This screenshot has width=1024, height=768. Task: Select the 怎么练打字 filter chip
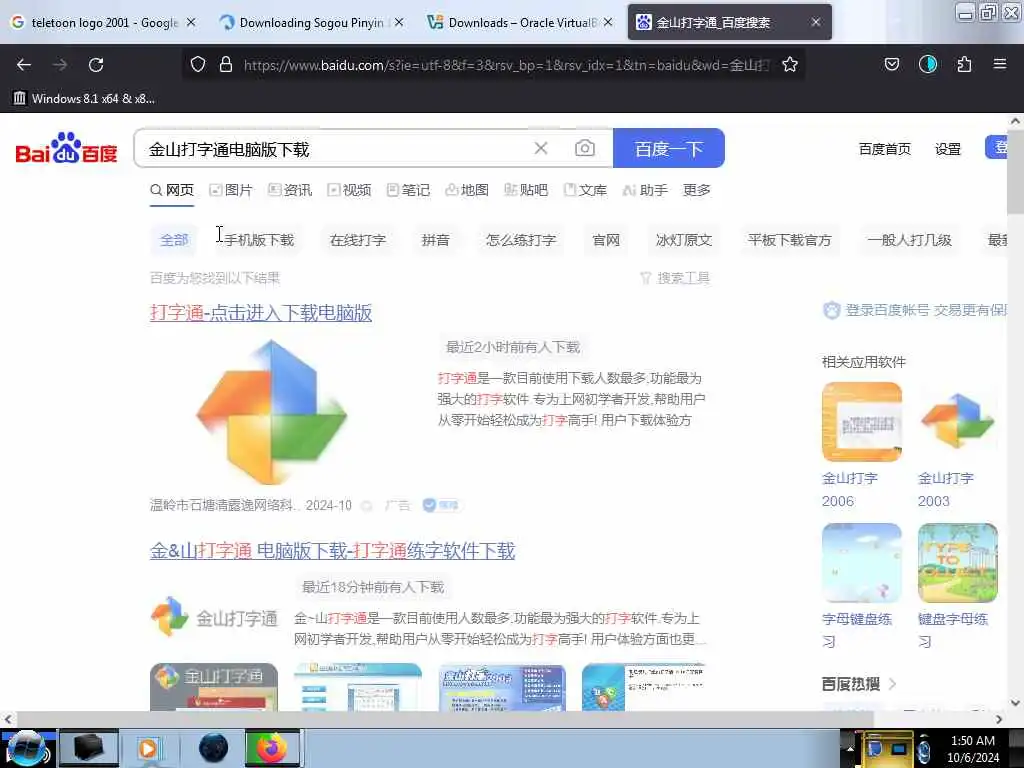(x=521, y=240)
